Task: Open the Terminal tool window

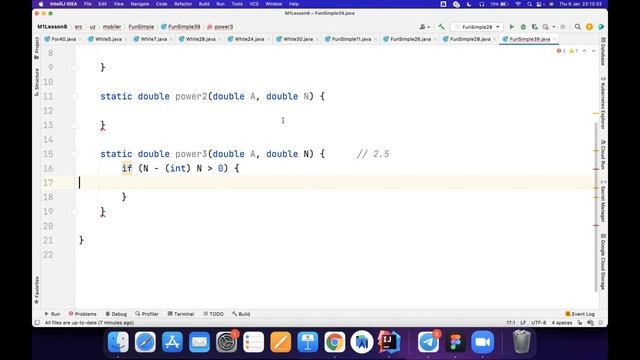Action: tap(181, 314)
